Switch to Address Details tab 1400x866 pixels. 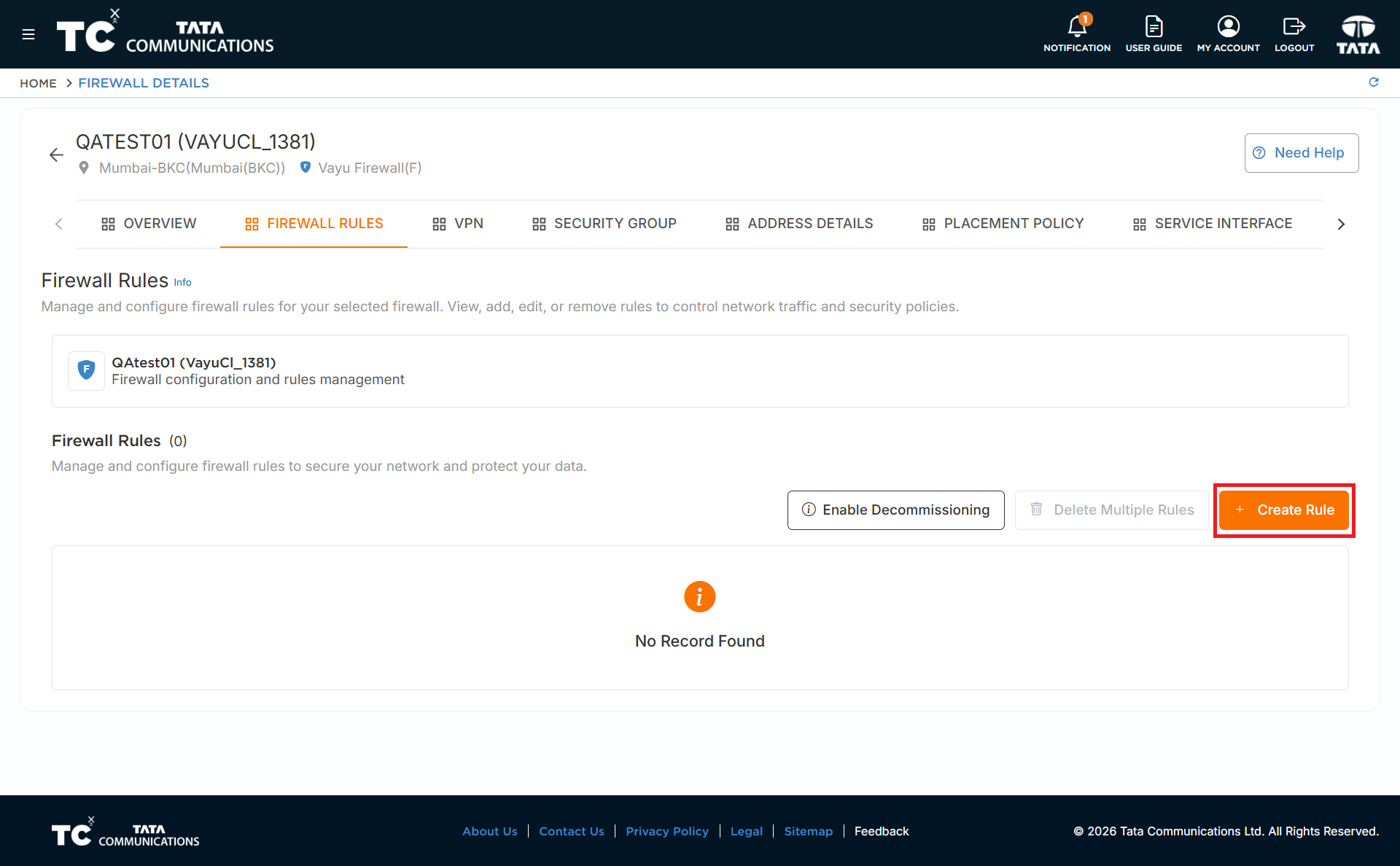799,224
